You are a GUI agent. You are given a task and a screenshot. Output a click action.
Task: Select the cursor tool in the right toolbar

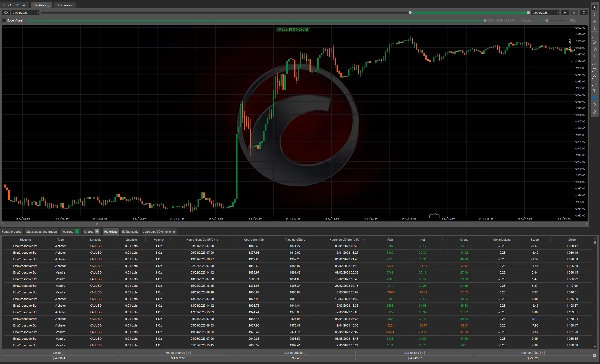tap(595, 7)
